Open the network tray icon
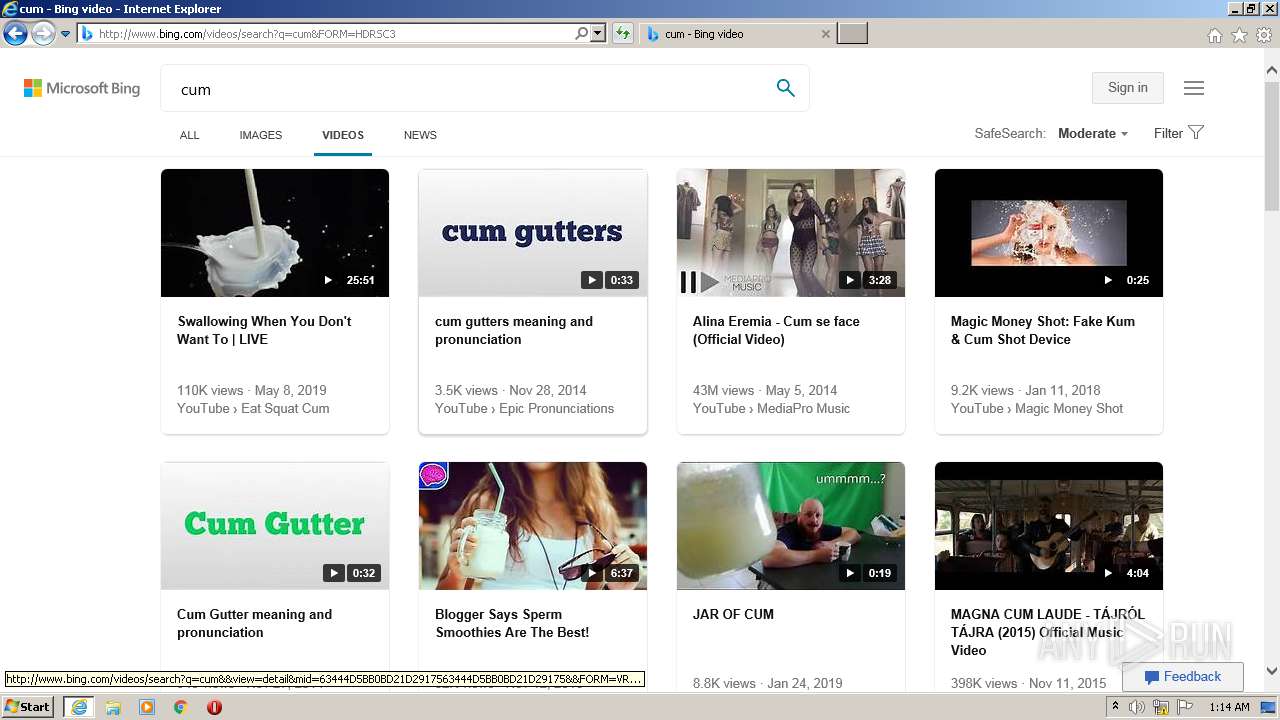This screenshot has height=720, width=1280. pos(1160,707)
